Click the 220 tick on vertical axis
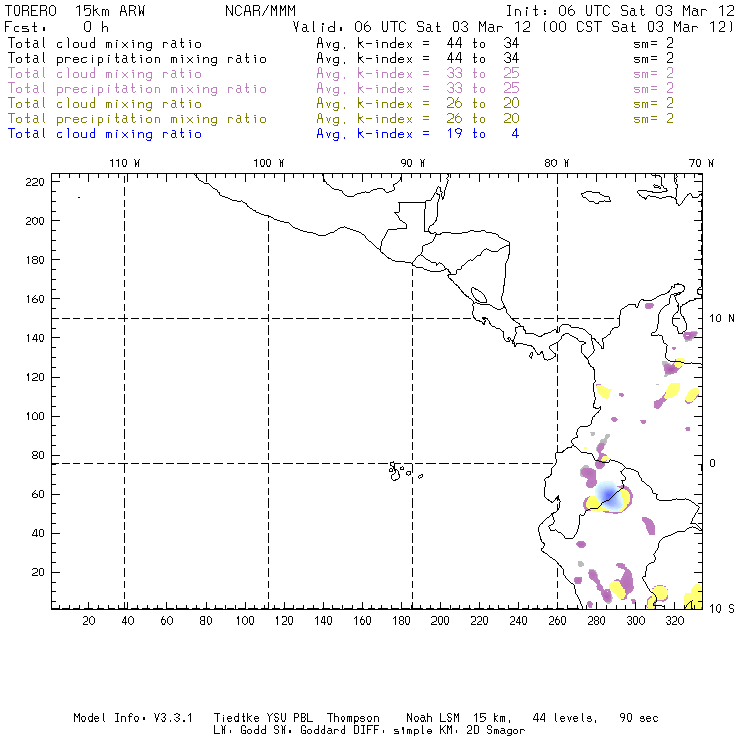The width and height of the screenshot is (740, 740). coord(34,181)
